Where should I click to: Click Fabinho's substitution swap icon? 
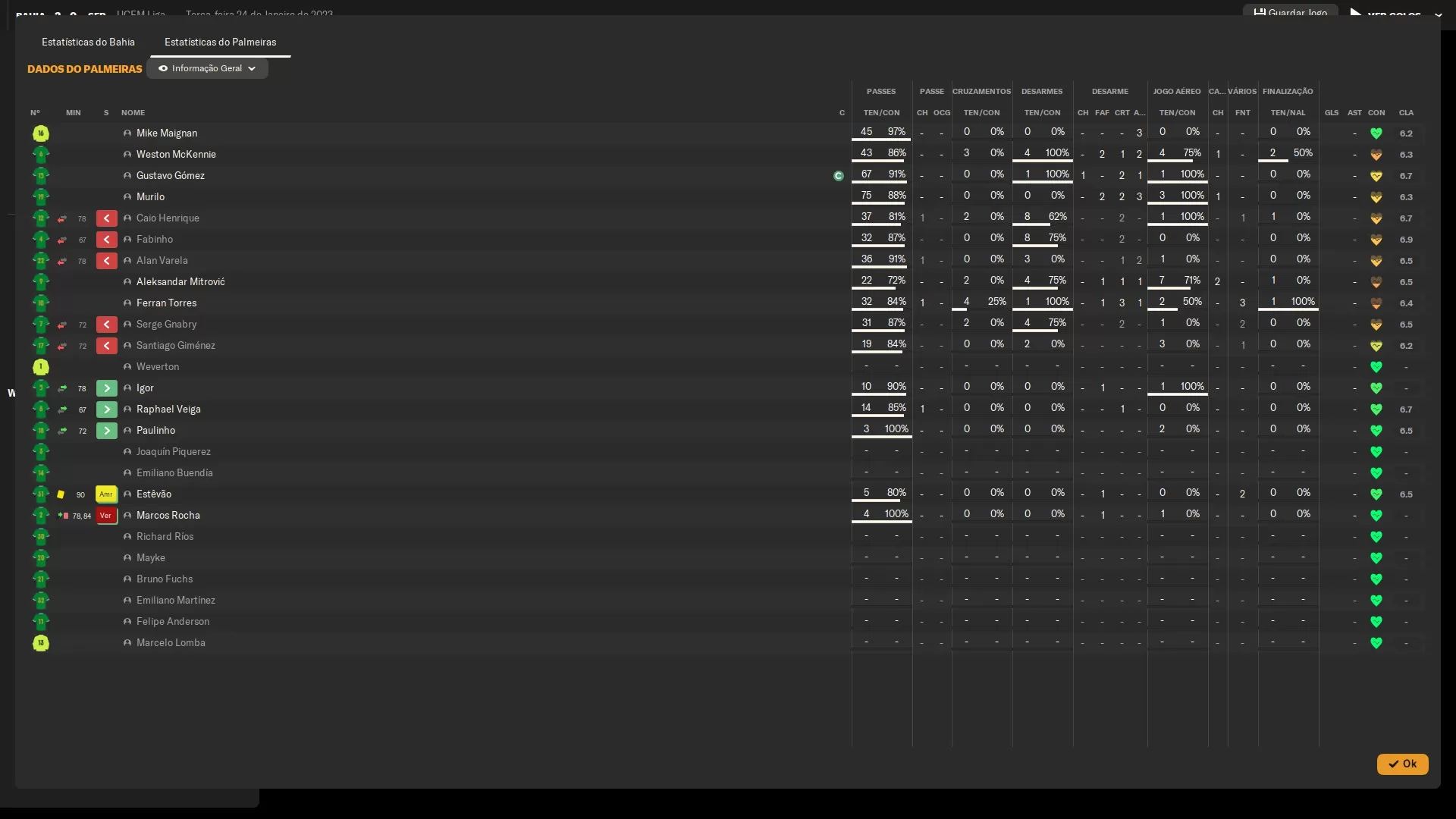point(62,240)
